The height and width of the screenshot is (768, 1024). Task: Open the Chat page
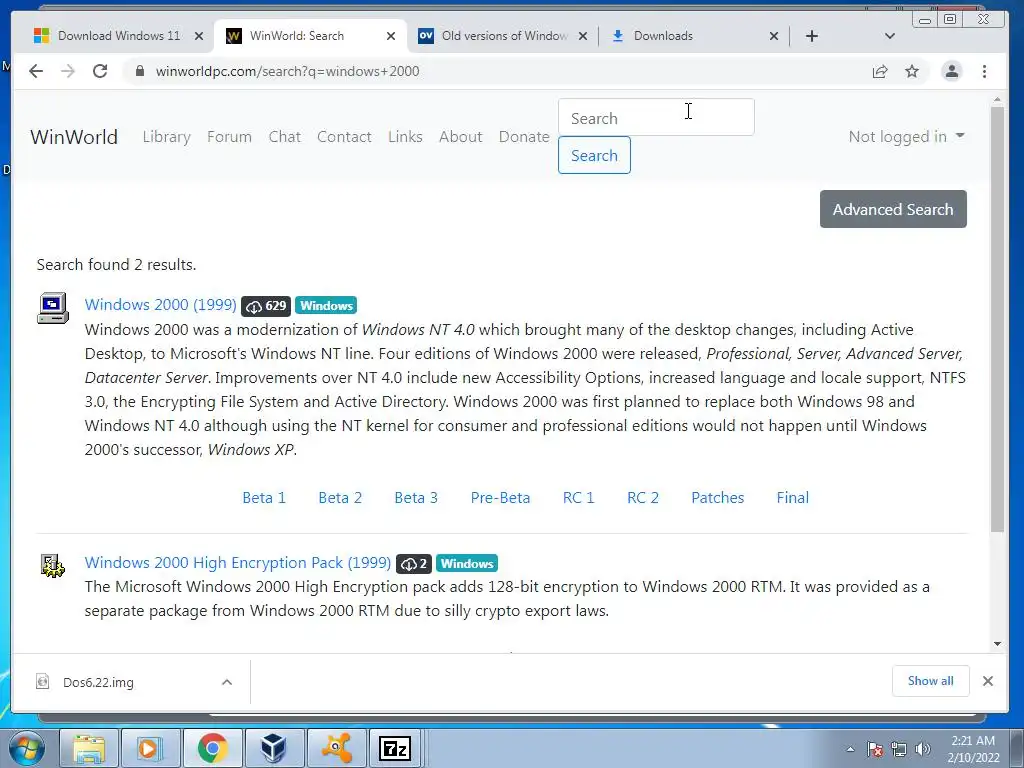(x=285, y=136)
